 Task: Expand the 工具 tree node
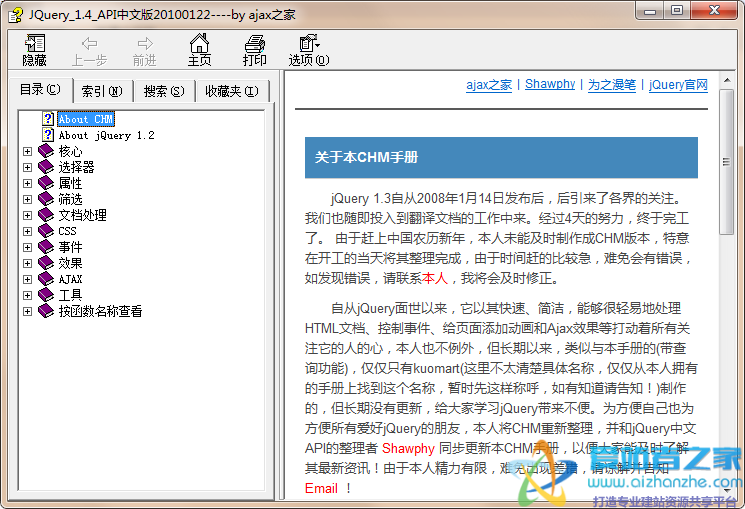click(x=28, y=296)
